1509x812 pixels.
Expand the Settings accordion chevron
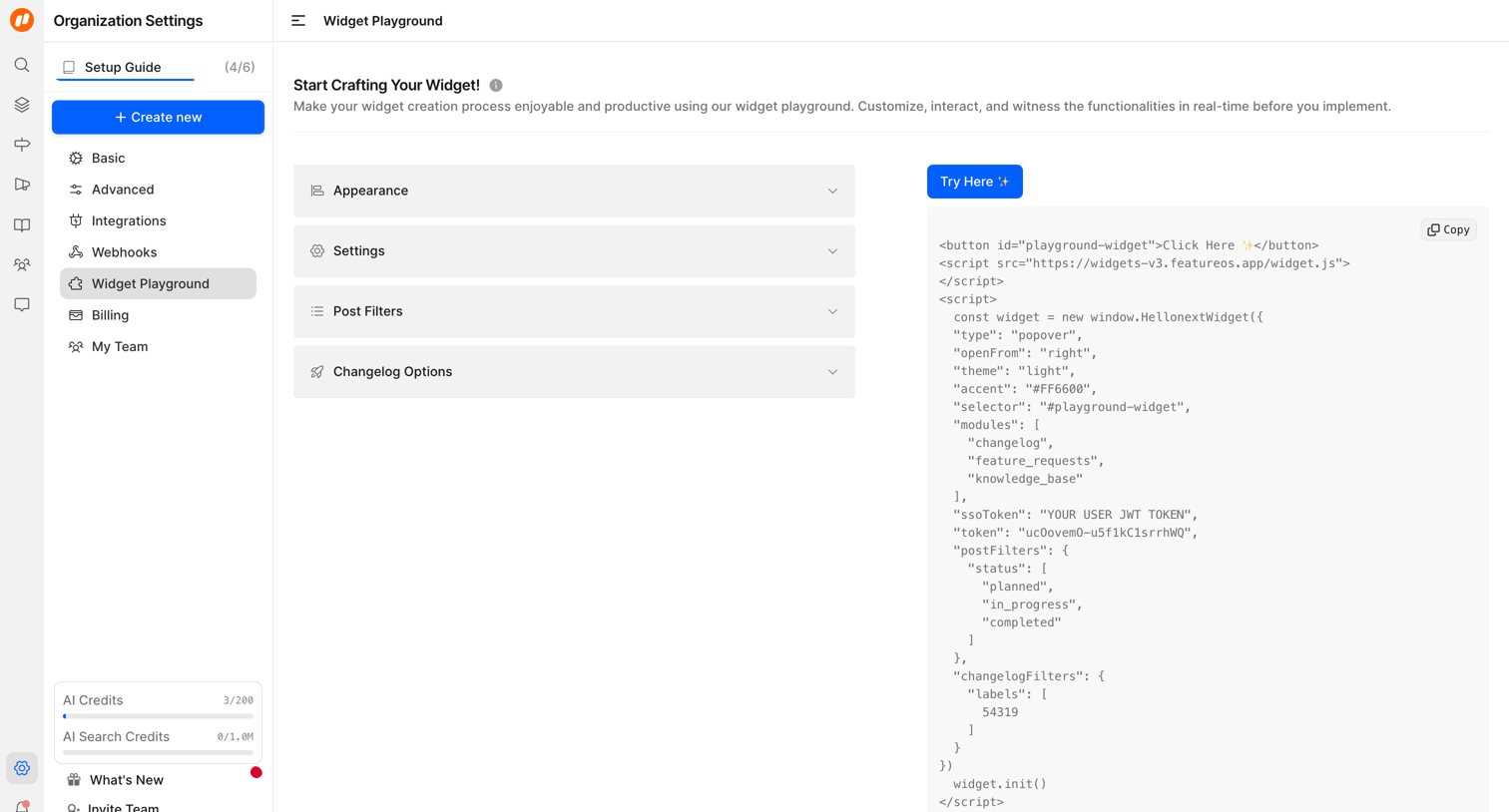[x=832, y=251]
